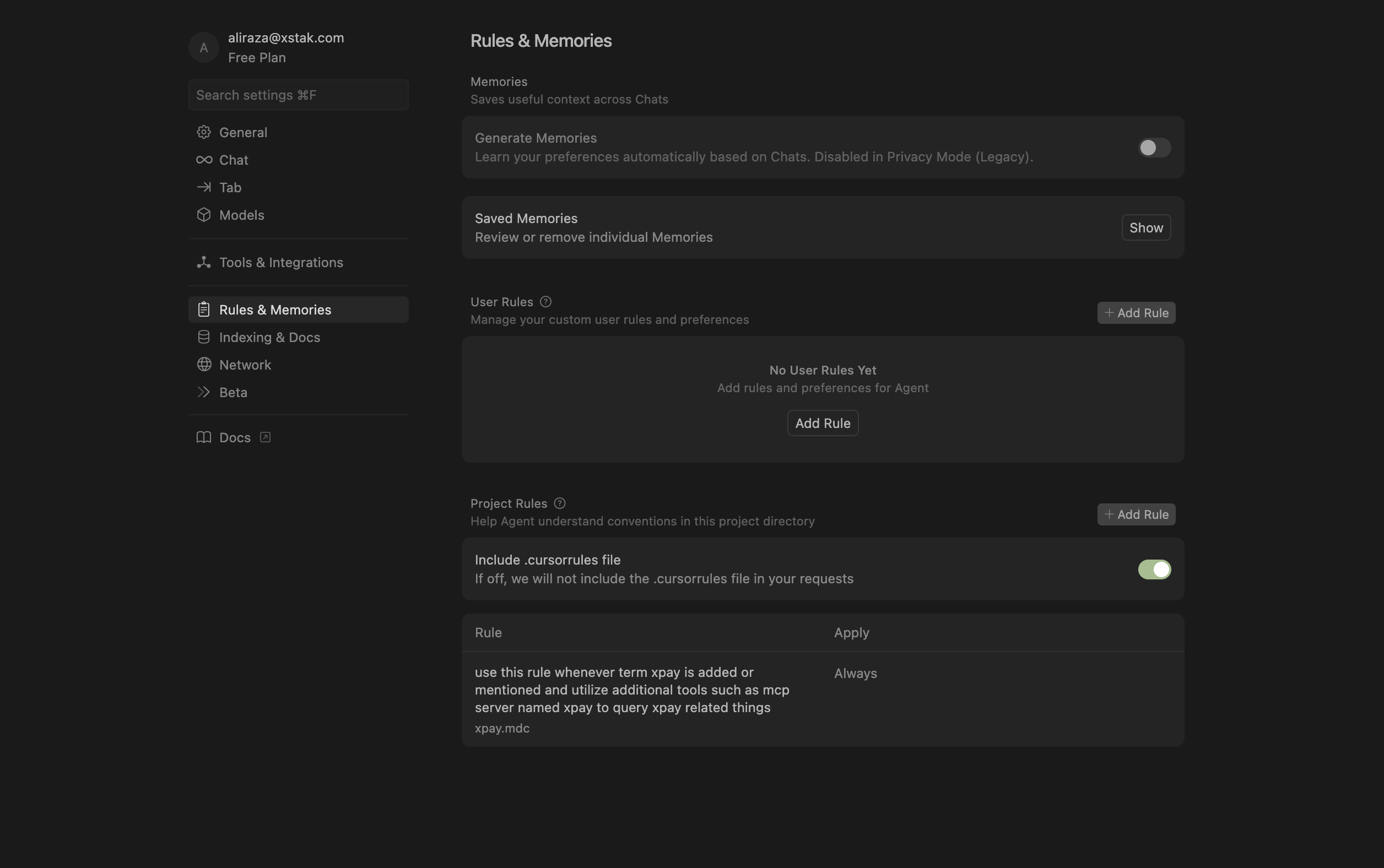Click the account avatar with letter A
The height and width of the screenshot is (868, 1384).
(x=204, y=48)
